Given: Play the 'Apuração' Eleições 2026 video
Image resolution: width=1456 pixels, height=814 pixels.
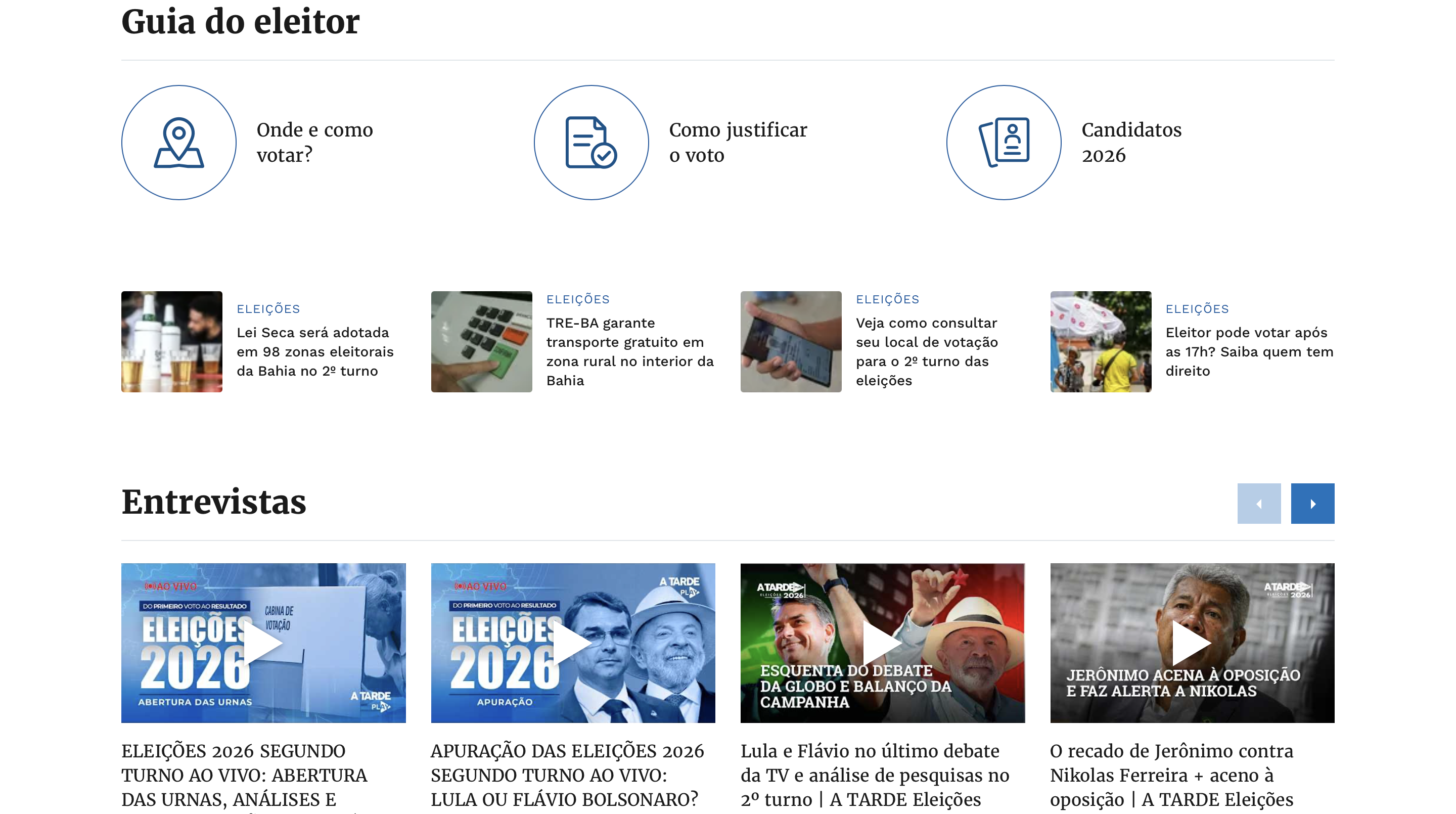Looking at the screenshot, I should pos(573,643).
